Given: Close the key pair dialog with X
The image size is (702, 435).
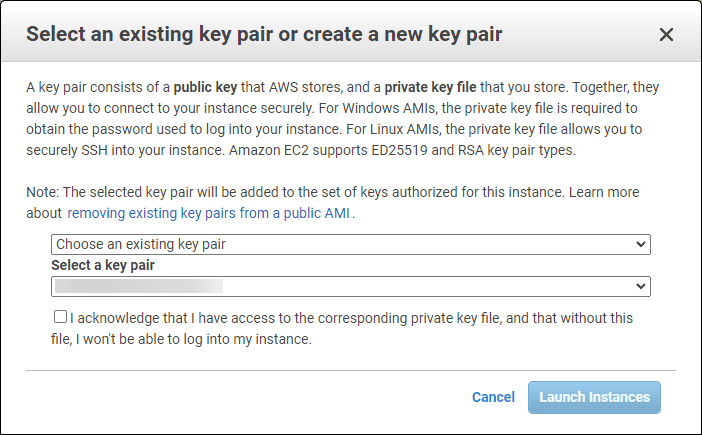Looking at the screenshot, I should tap(666, 35).
